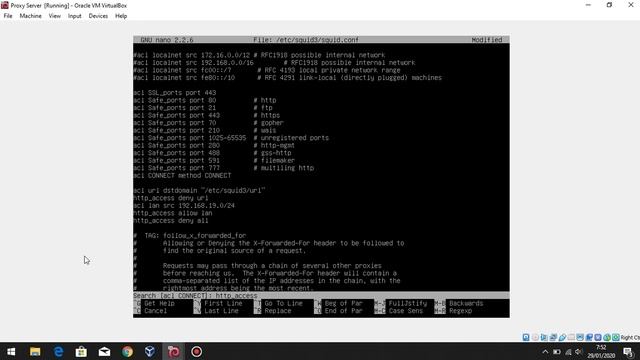Click the 'End of Par' nano shortcut
The width and height of the screenshot is (640, 360).
point(343,311)
